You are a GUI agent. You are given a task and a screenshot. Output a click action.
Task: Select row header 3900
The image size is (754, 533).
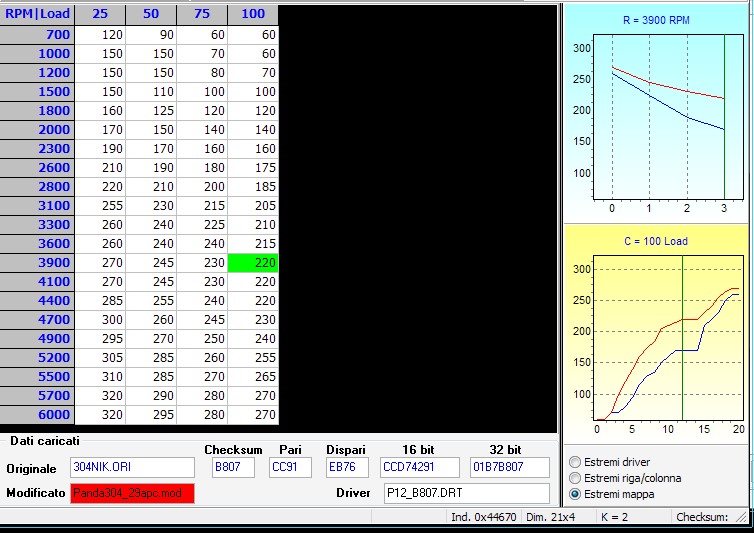(x=37, y=263)
